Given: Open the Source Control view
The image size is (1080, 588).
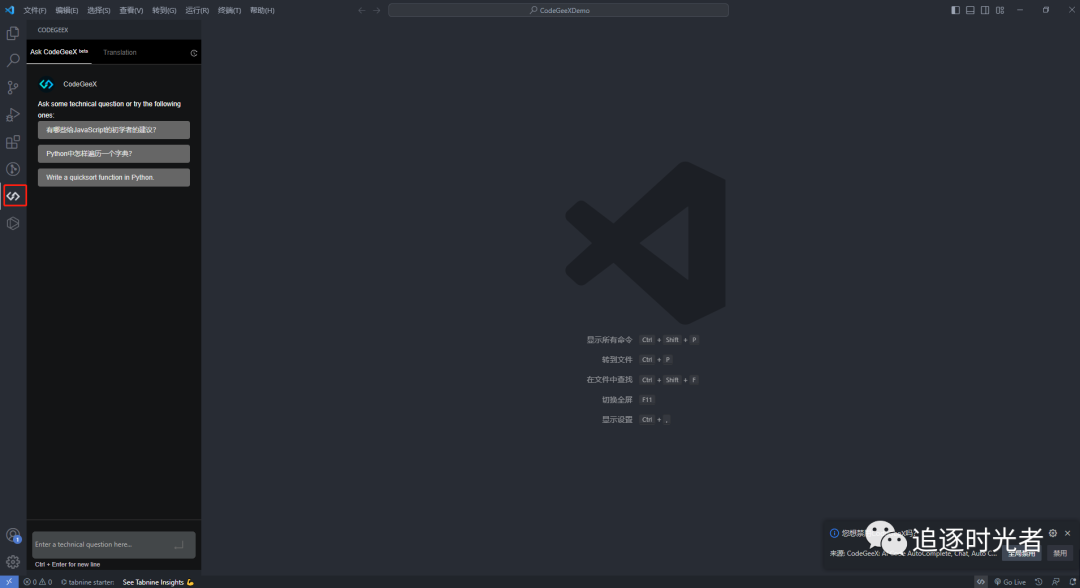Looking at the screenshot, I should (x=12, y=87).
